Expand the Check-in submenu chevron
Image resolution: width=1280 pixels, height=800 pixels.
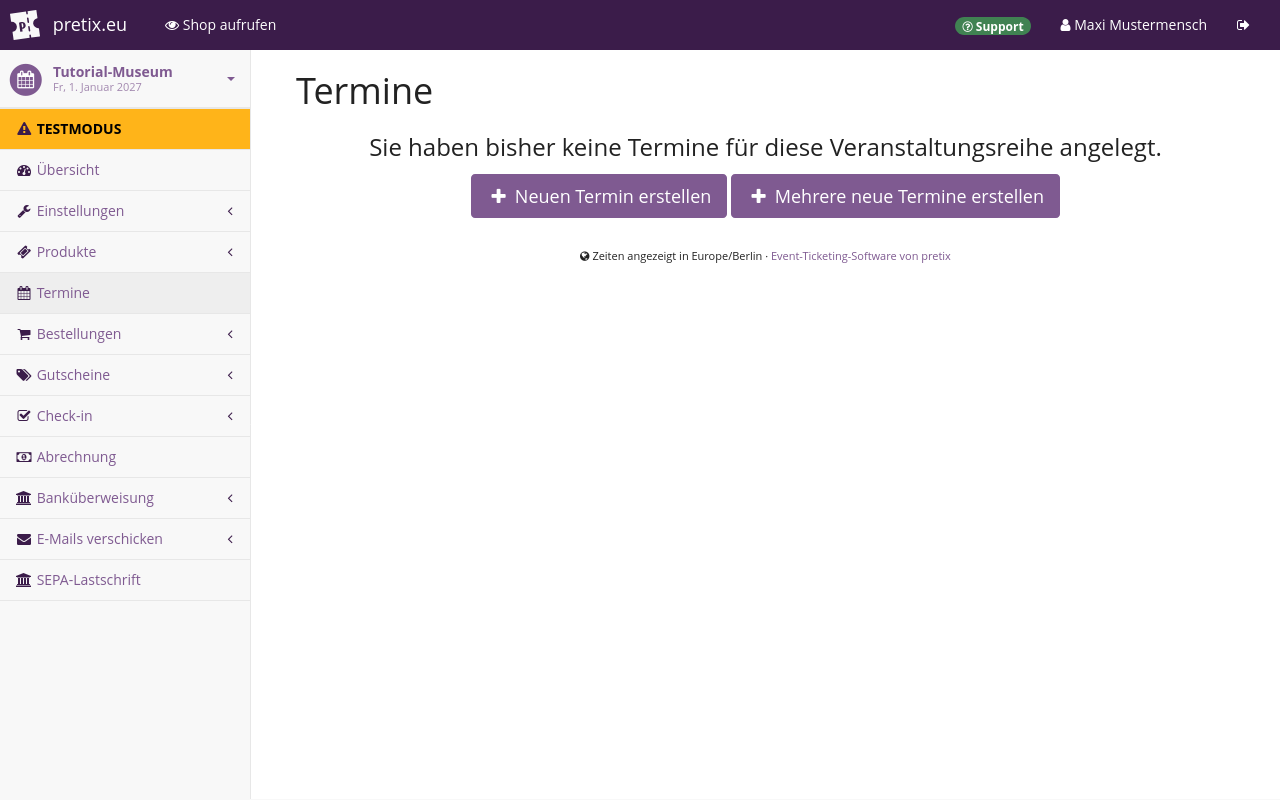click(230, 416)
